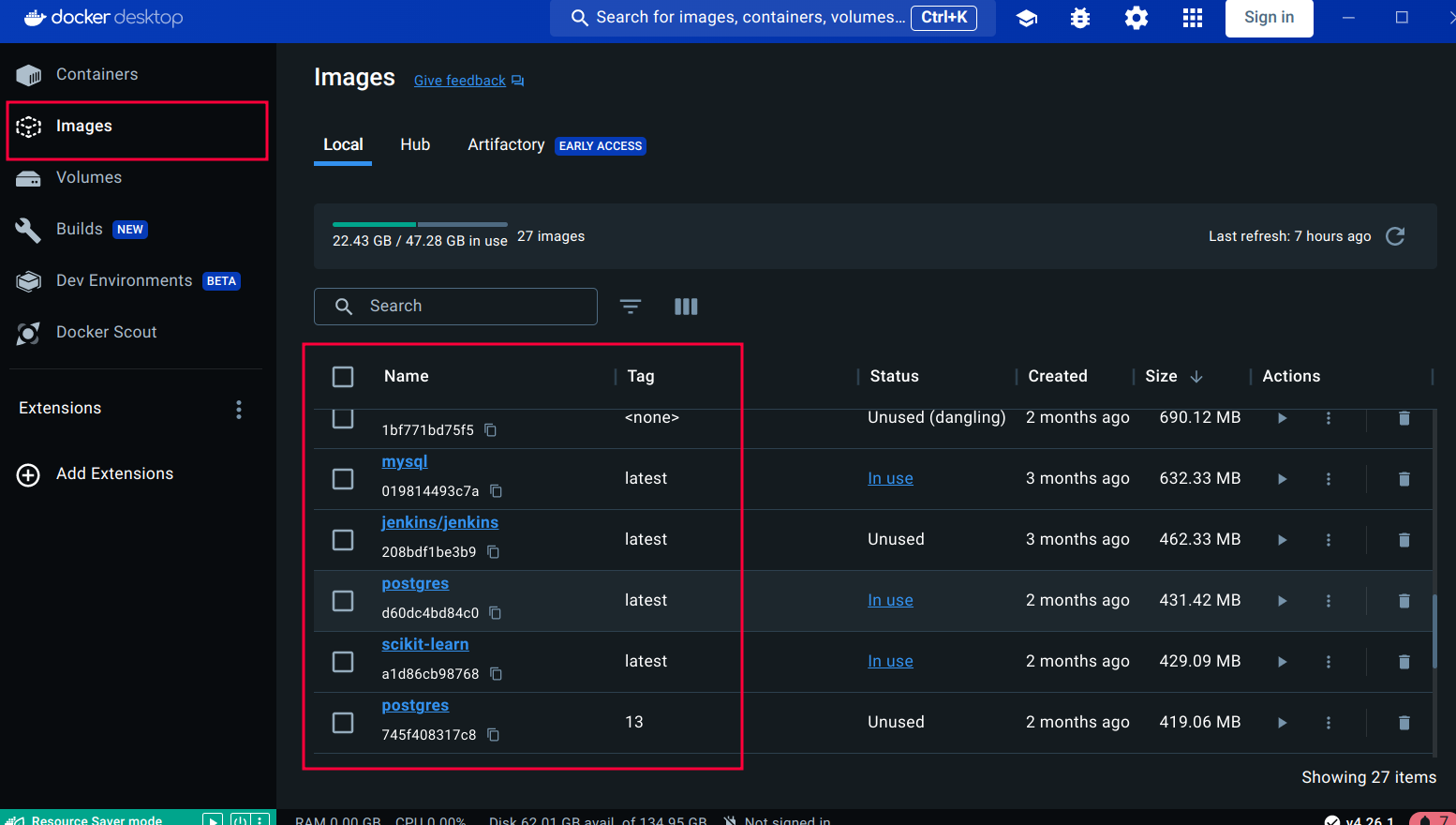Open the column visibility icon
The height and width of the screenshot is (825, 1456).
point(686,307)
